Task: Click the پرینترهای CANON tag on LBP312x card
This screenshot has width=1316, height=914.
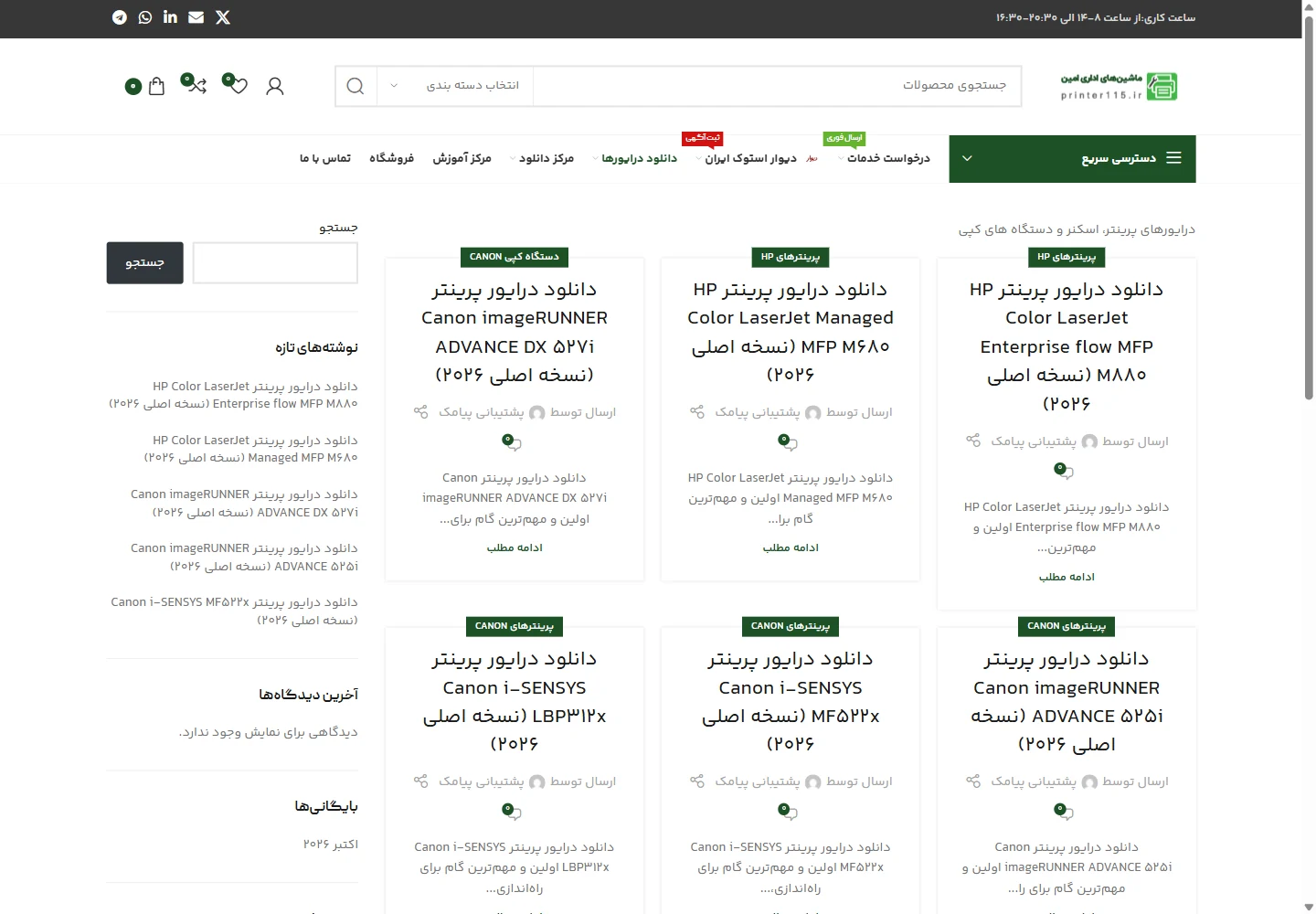Action: click(515, 626)
